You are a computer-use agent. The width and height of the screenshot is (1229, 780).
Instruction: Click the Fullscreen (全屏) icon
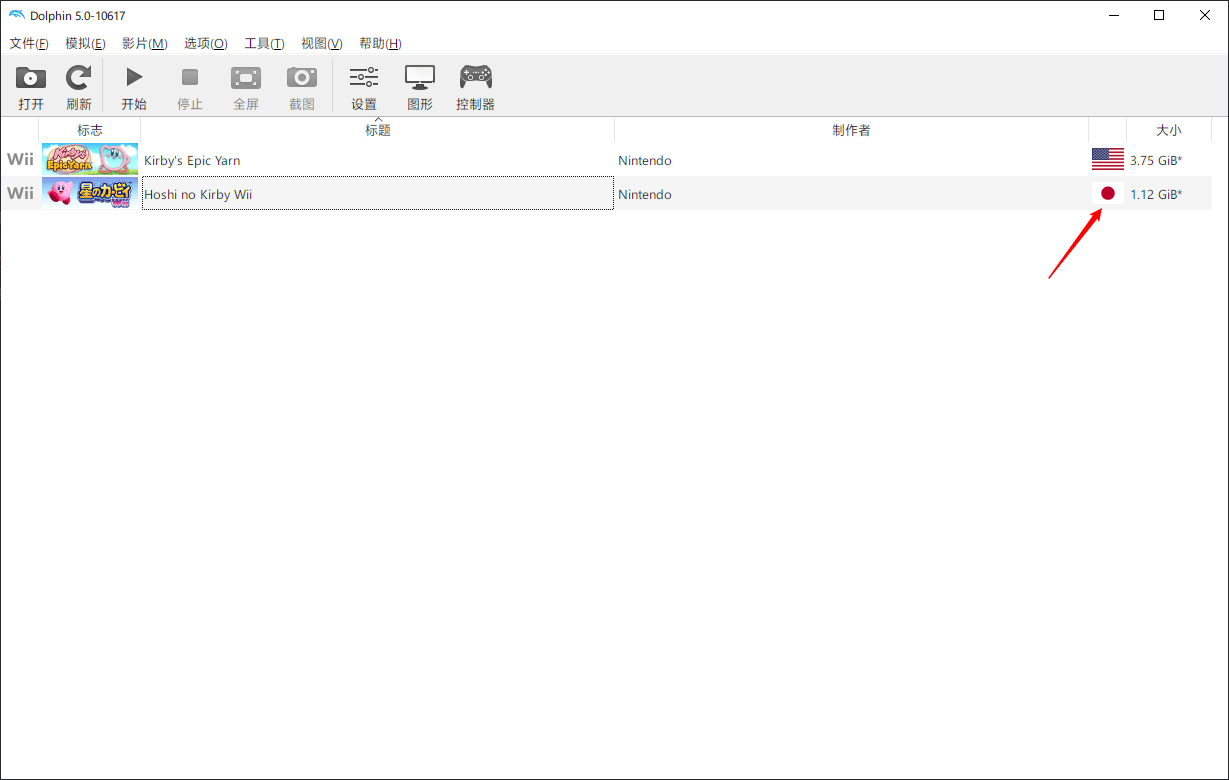245,78
